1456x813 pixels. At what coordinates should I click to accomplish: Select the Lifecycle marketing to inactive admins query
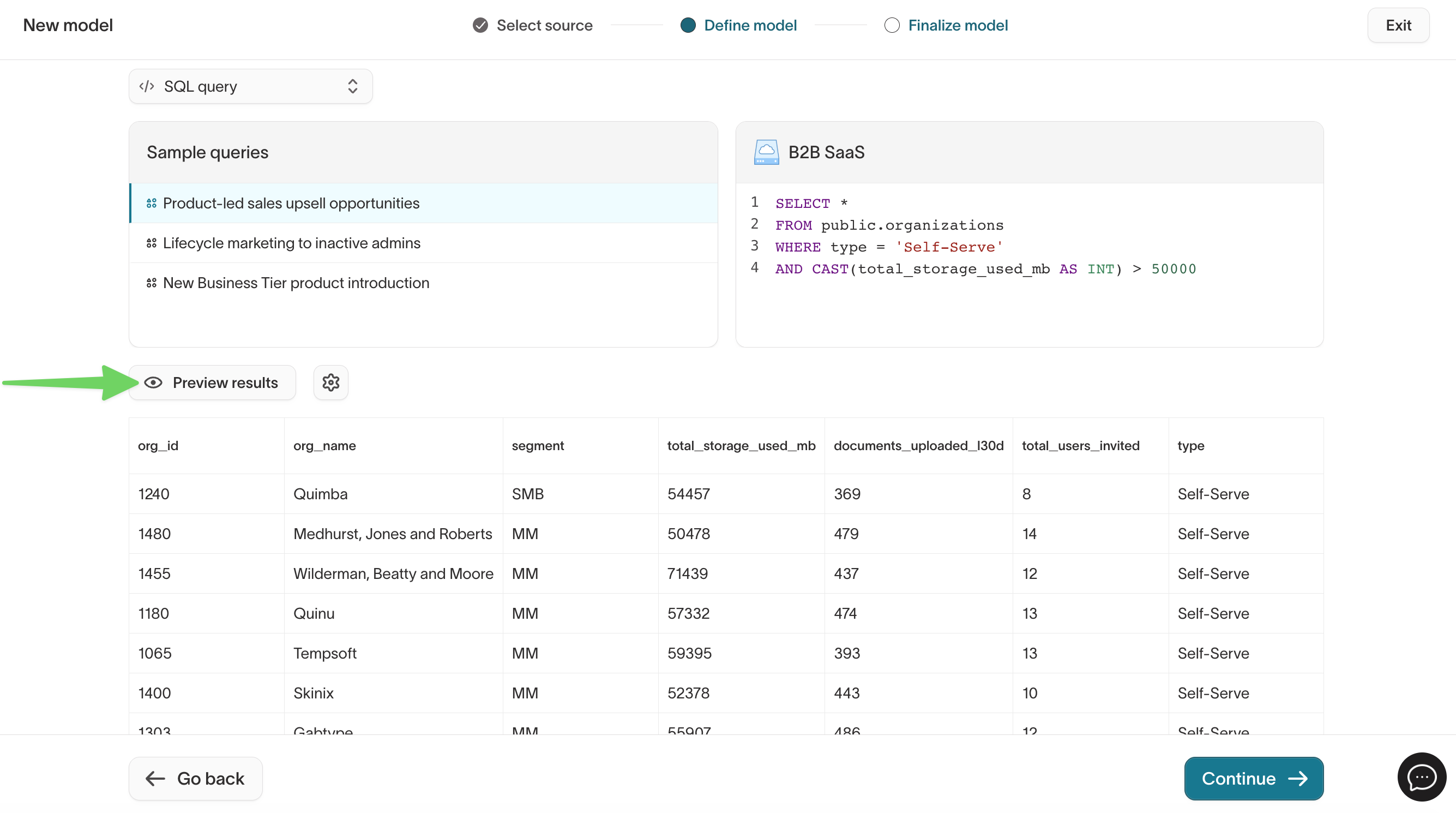pos(291,243)
